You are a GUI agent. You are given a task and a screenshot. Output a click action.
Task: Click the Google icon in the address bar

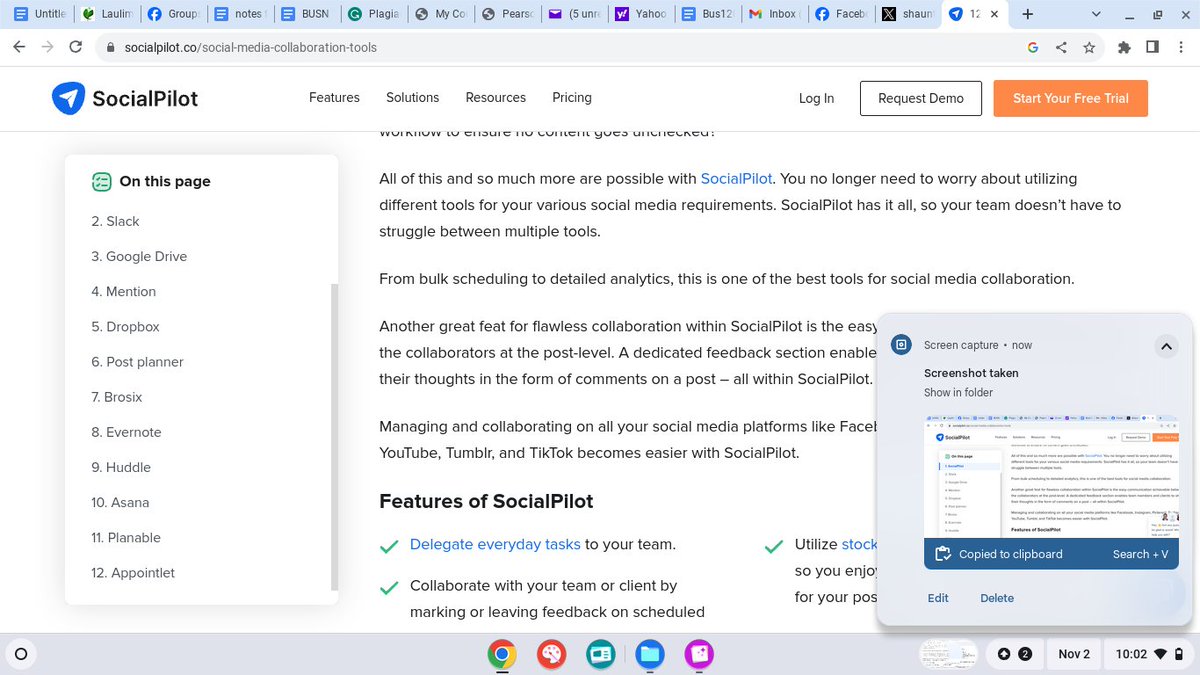click(1033, 47)
